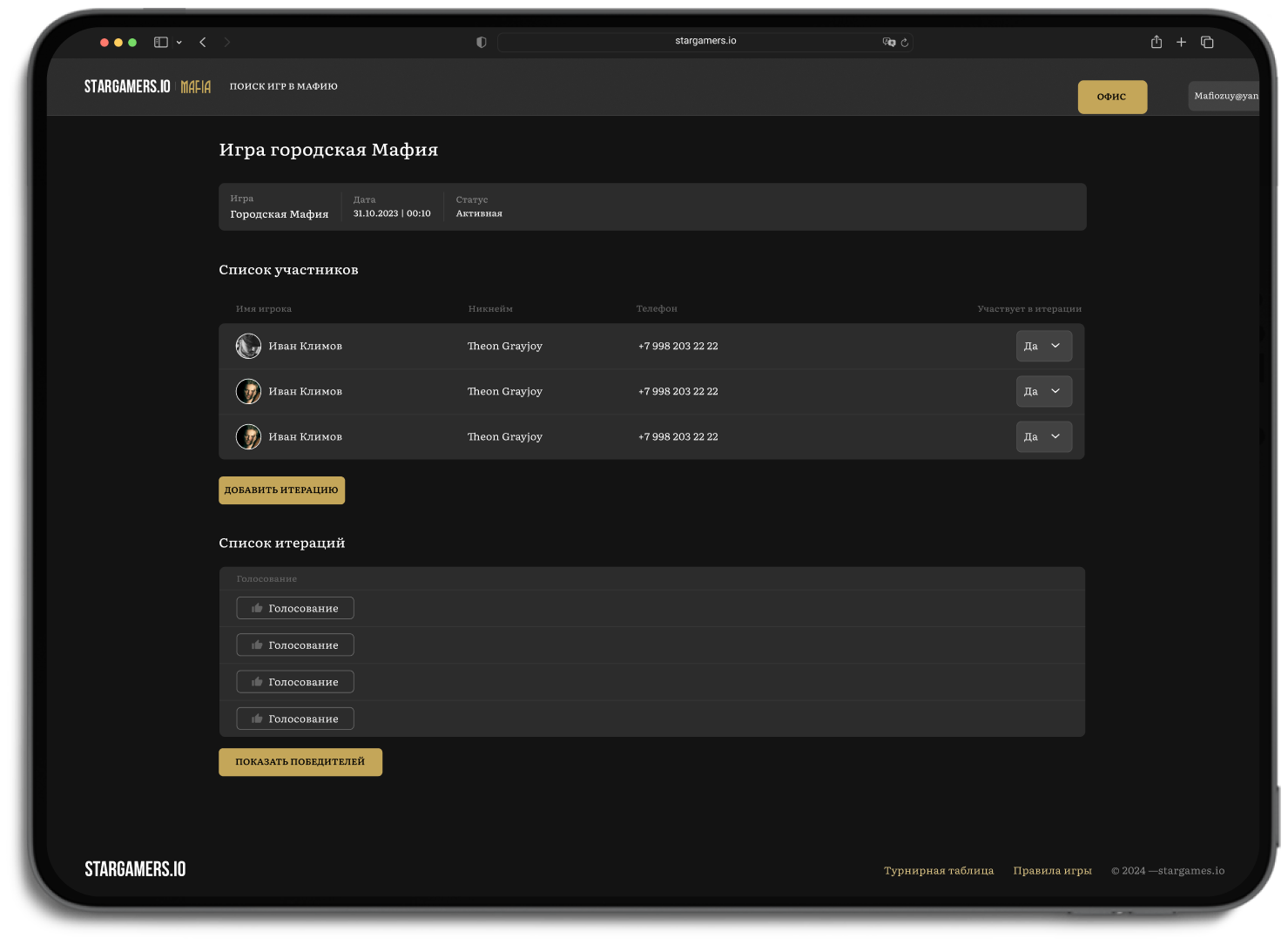Open a new tab with plus icon

coord(1181,42)
